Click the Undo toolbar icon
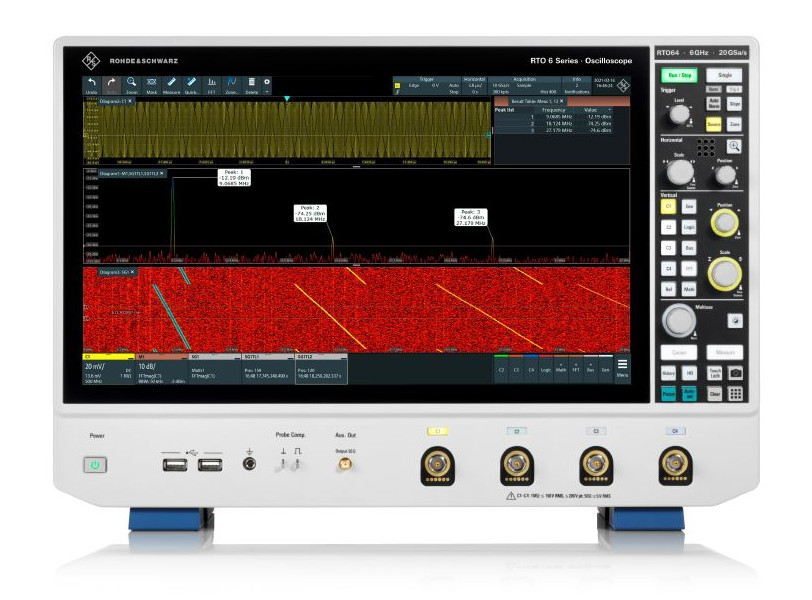Screen dimensions: 812x600 [92, 85]
